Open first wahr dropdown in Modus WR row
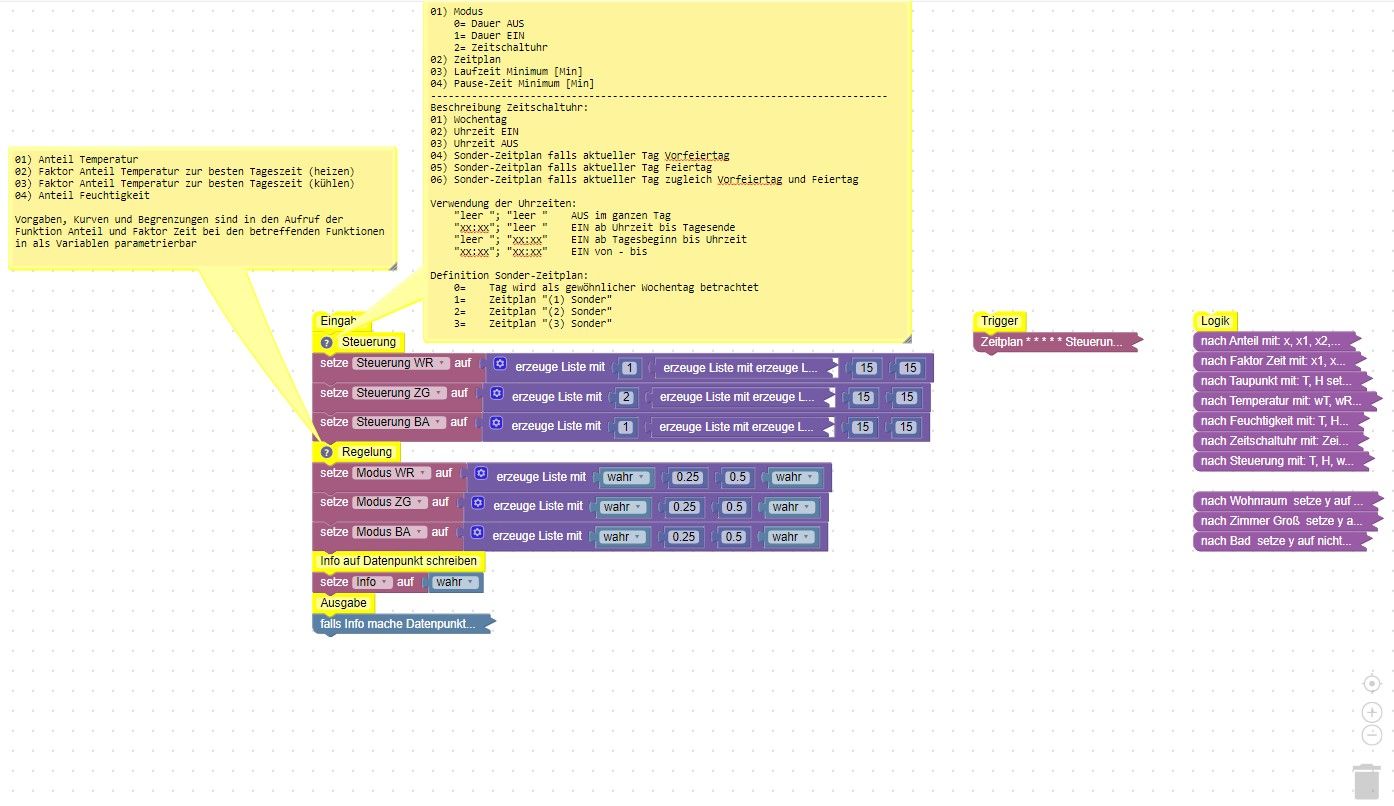1394x806 pixels. (626, 478)
